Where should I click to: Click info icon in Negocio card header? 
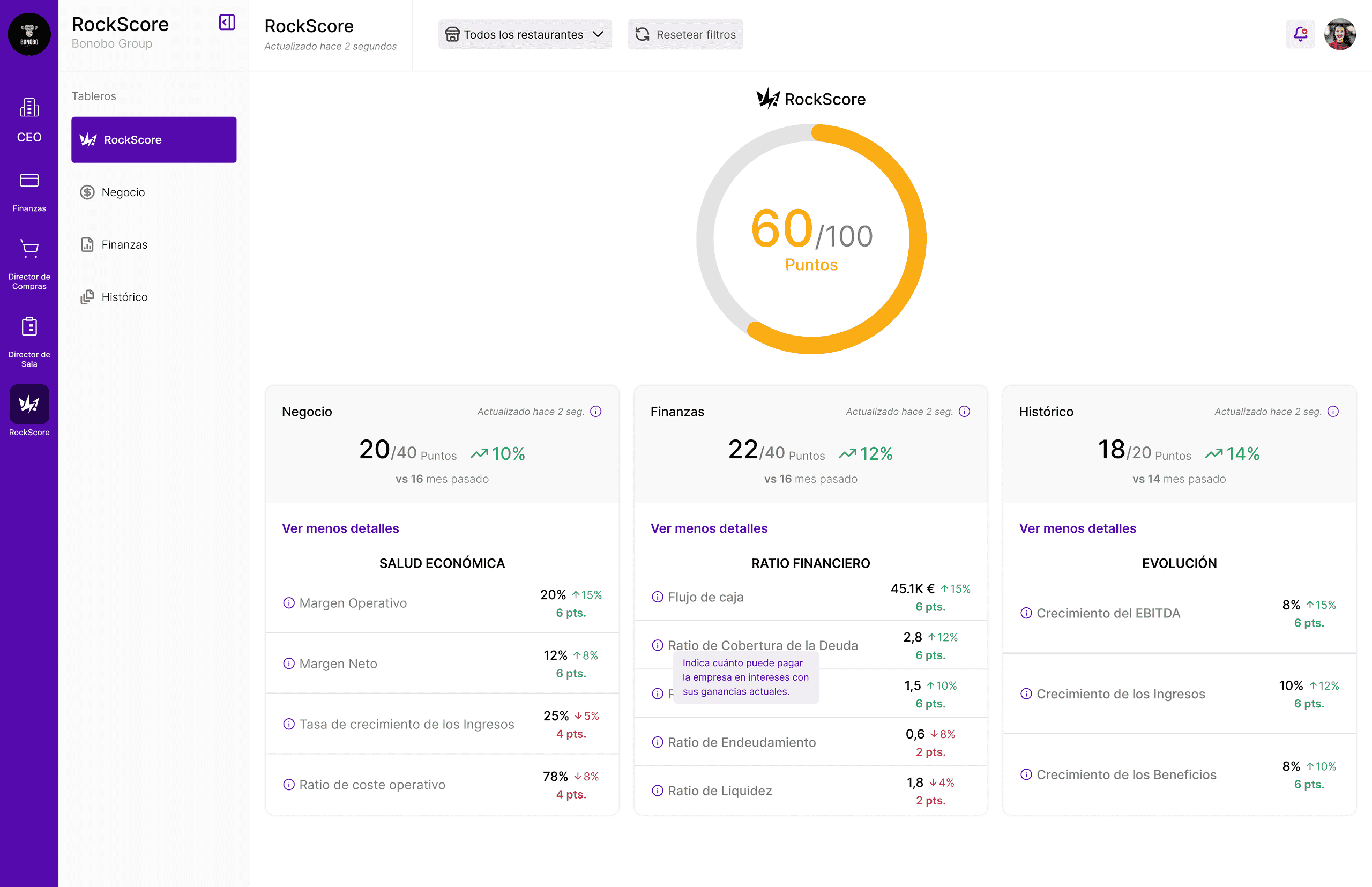(x=596, y=411)
